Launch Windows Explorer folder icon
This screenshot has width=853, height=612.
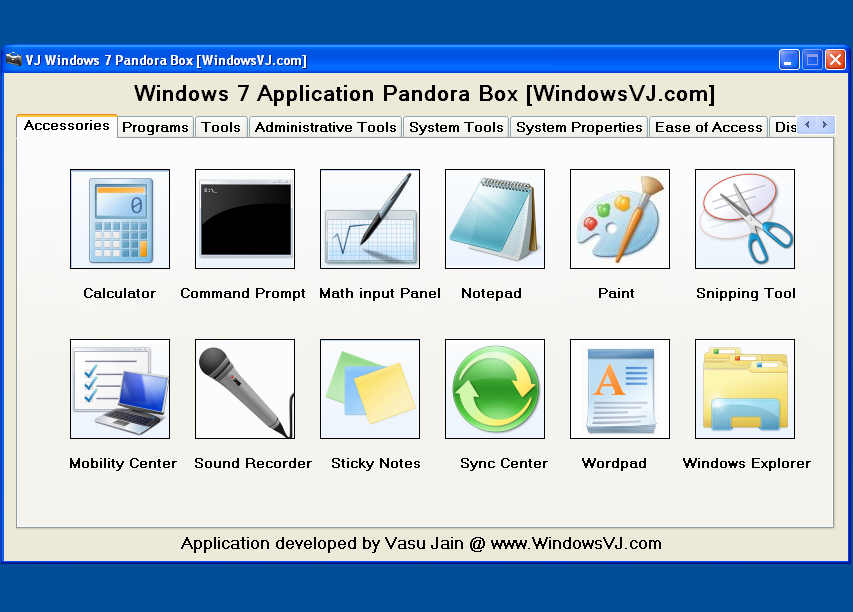click(745, 389)
